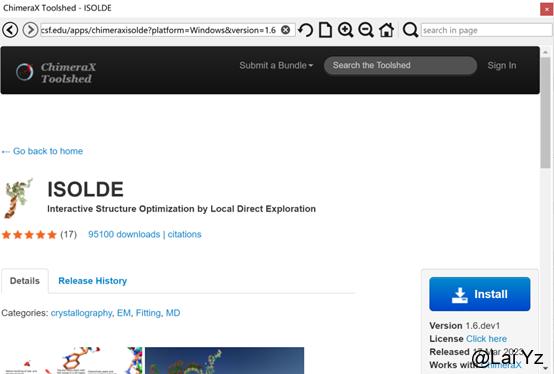Click the blank page icon in toolbar
This screenshot has width=554, height=374.
tap(325, 30)
